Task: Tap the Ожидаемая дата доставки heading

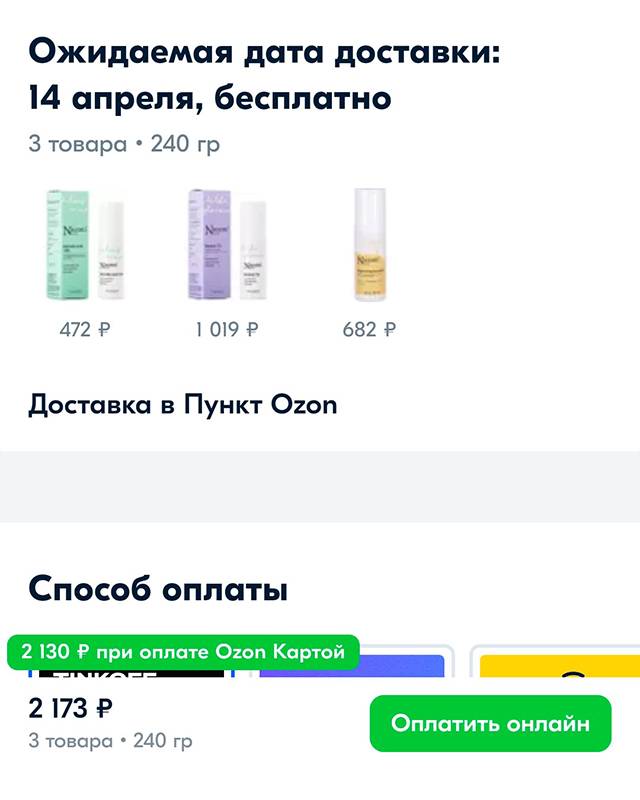Action: pyautogui.click(x=264, y=52)
